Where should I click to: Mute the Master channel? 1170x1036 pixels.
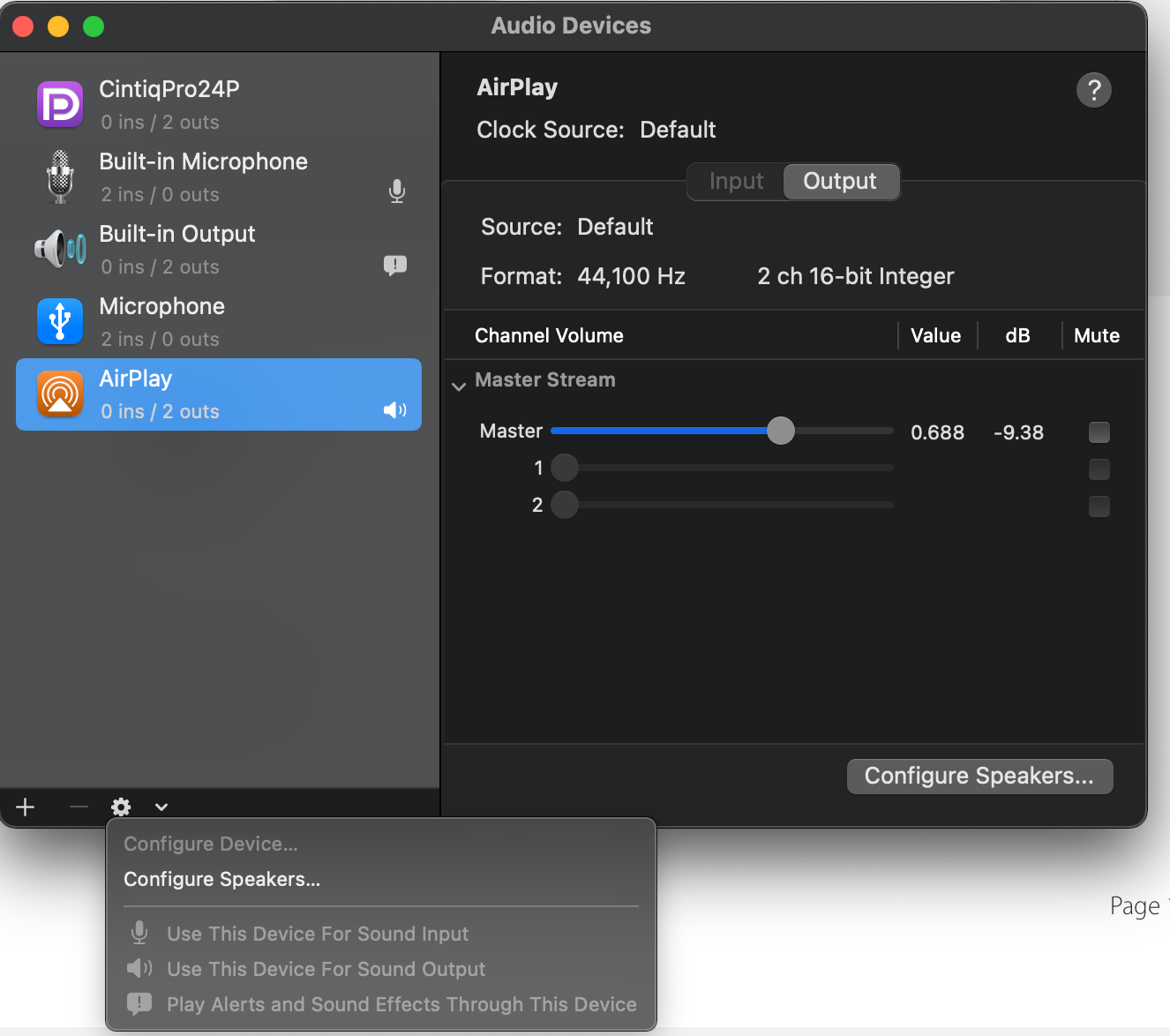point(1099,432)
